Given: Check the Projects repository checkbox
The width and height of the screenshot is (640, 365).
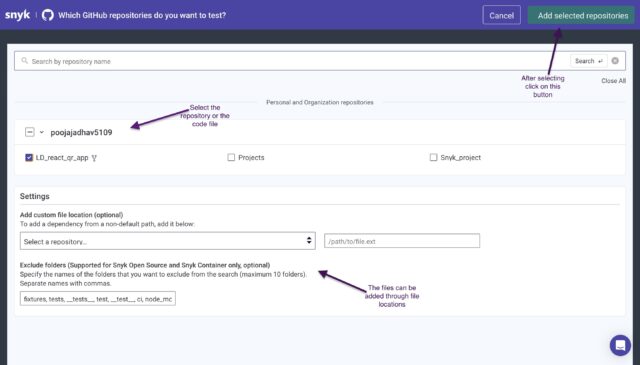Looking at the screenshot, I should [x=231, y=158].
